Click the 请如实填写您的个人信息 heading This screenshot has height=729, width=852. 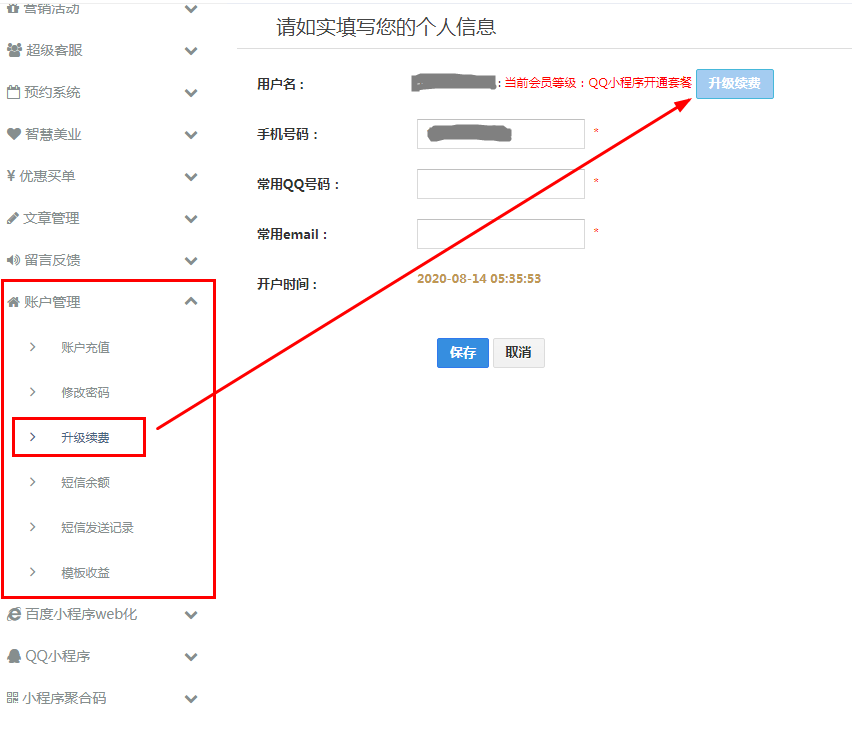tap(386, 27)
